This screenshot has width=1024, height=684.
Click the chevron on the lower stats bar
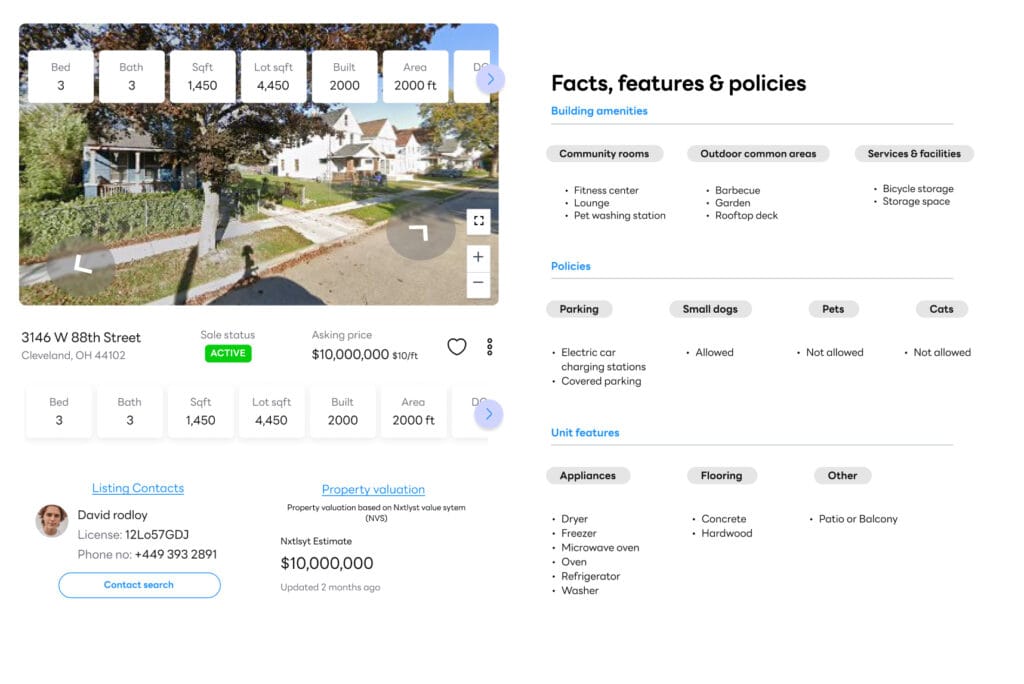pyautogui.click(x=489, y=413)
